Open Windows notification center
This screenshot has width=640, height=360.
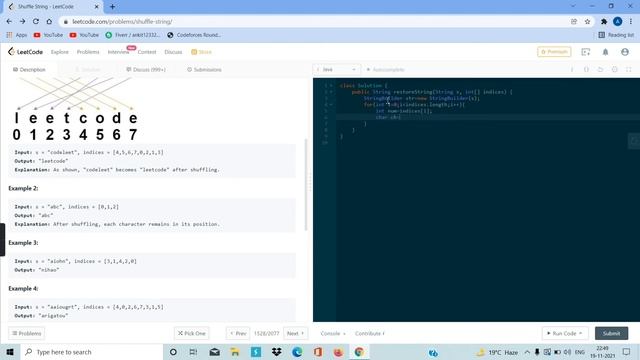[627, 352]
